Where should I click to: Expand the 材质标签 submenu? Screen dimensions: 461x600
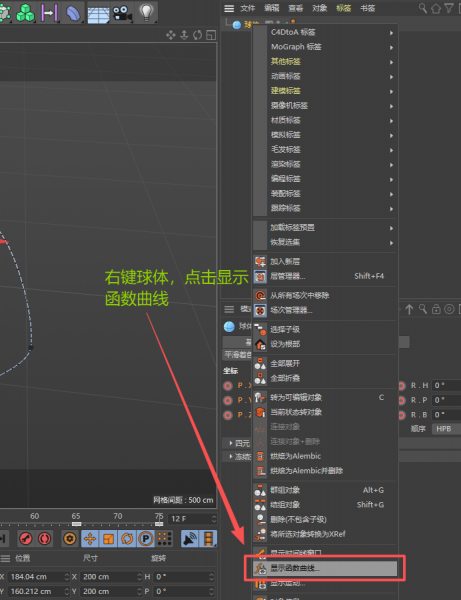[325, 120]
